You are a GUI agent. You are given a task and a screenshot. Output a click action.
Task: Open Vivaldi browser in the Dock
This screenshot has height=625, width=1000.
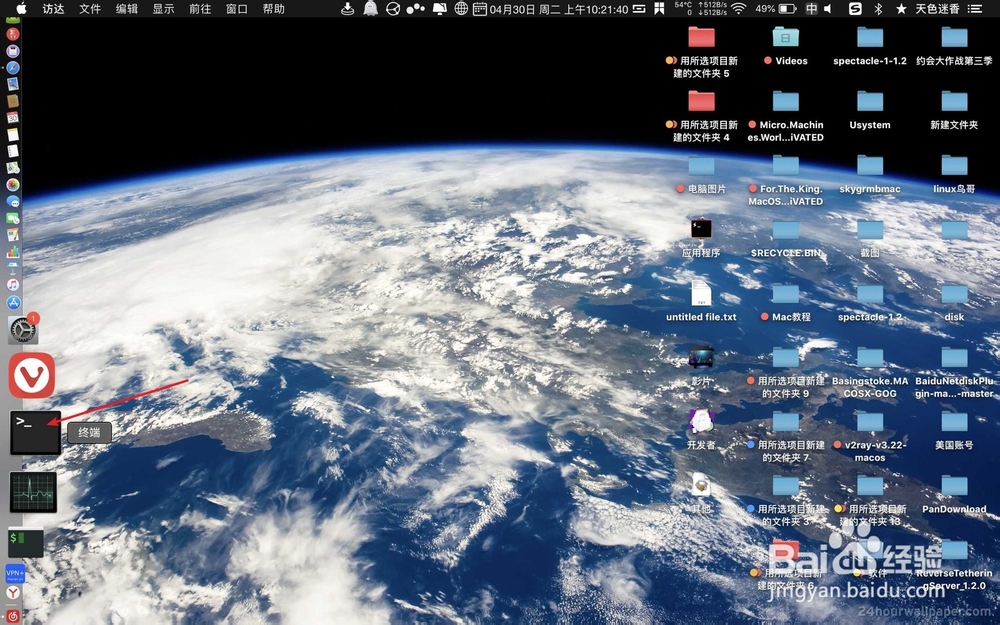coord(32,375)
